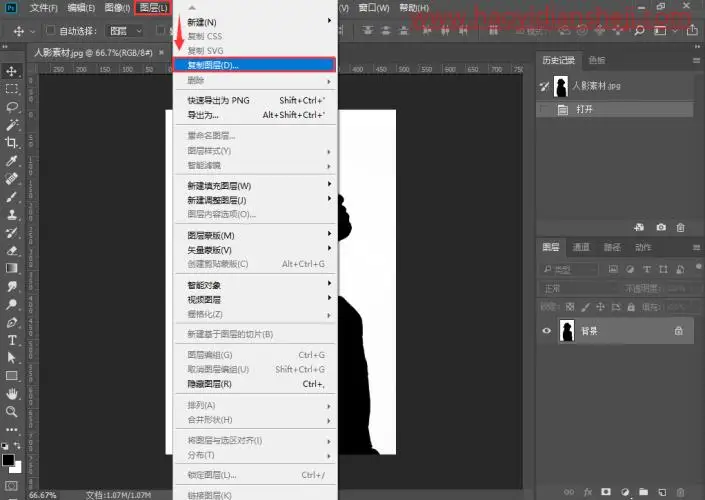Select the Clone Stamp tool
The image size is (705, 500).
pos(12,214)
